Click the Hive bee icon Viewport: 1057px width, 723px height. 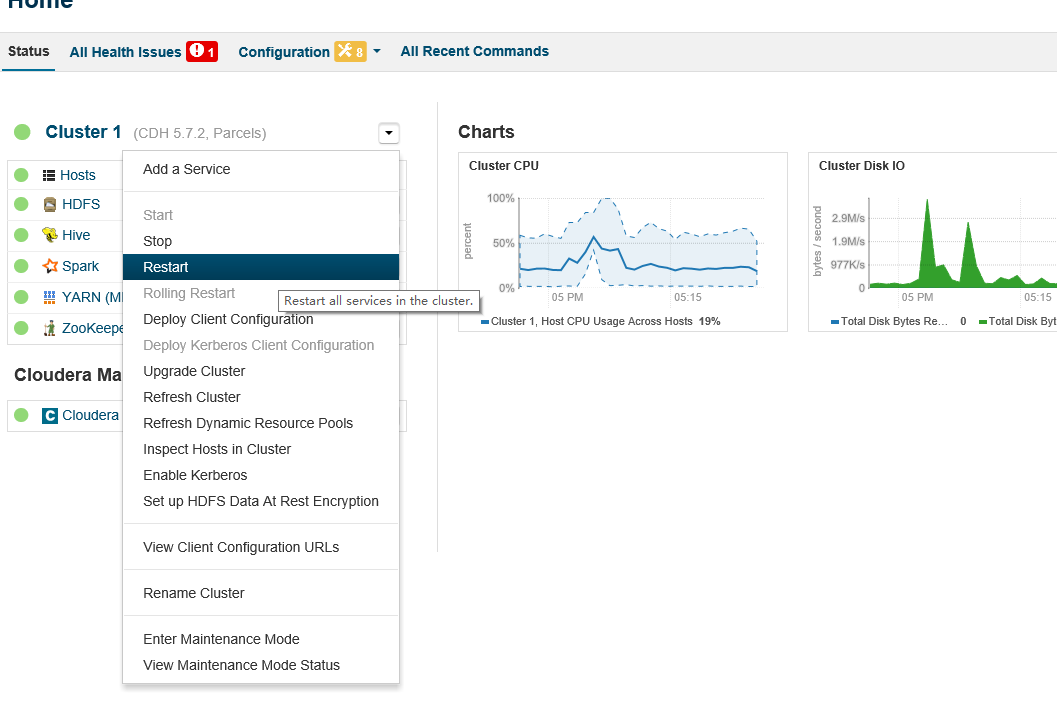click(x=49, y=235)
